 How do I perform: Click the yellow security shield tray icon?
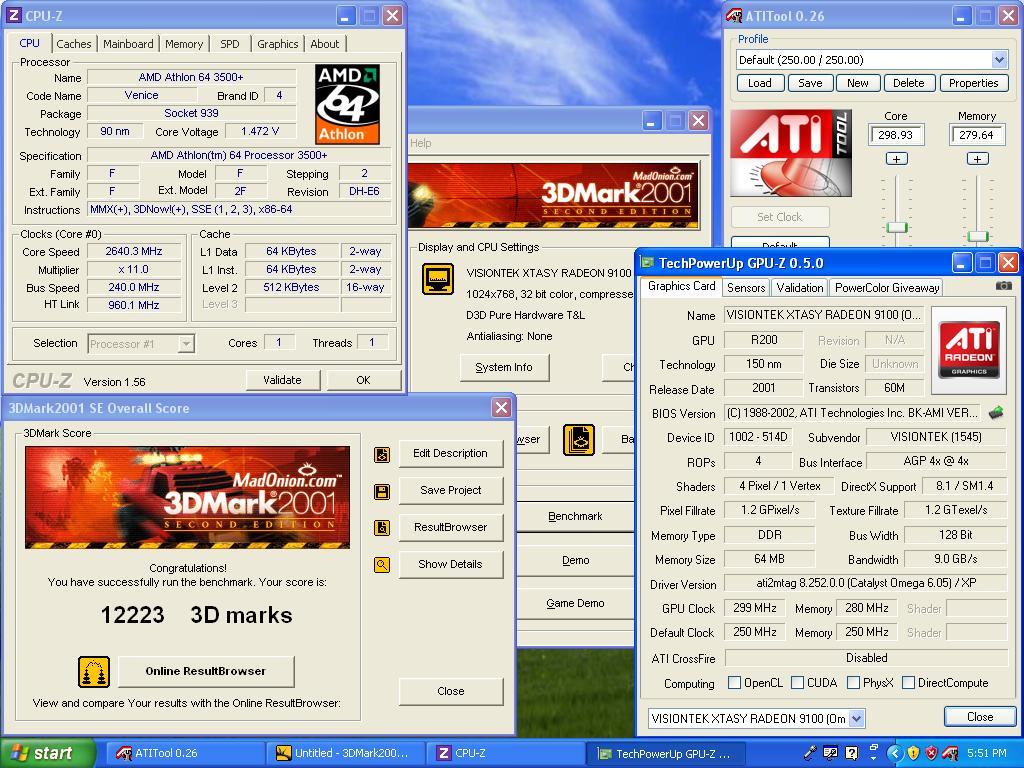[x=914, y=753]
